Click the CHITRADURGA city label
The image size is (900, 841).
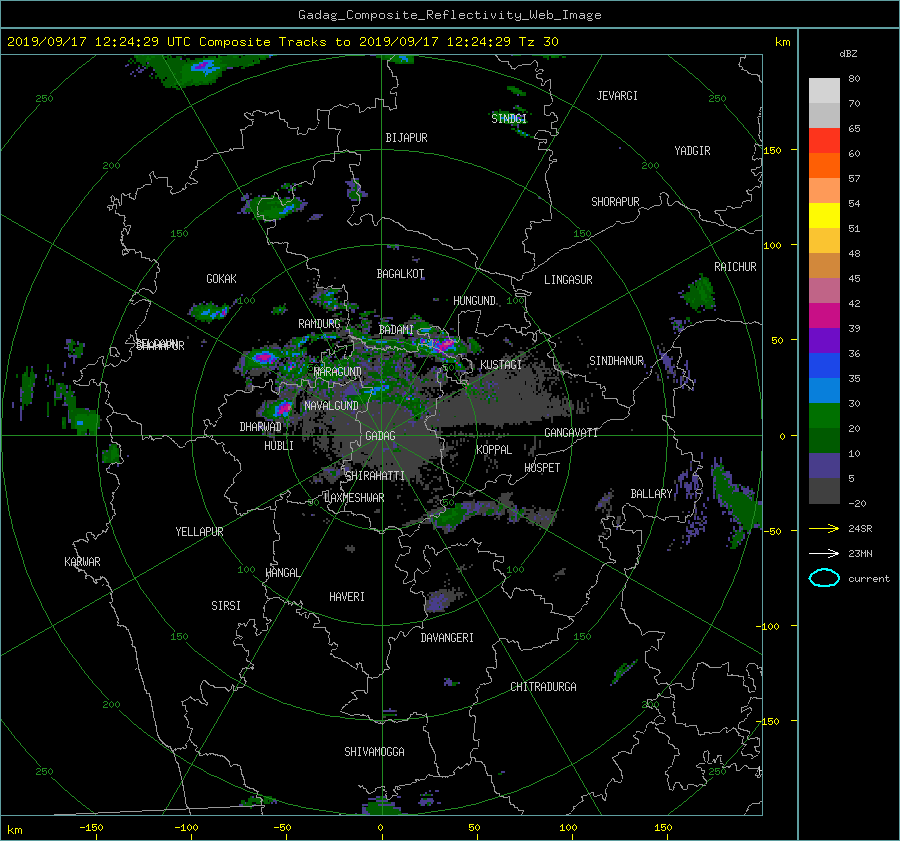coord(543,687)
